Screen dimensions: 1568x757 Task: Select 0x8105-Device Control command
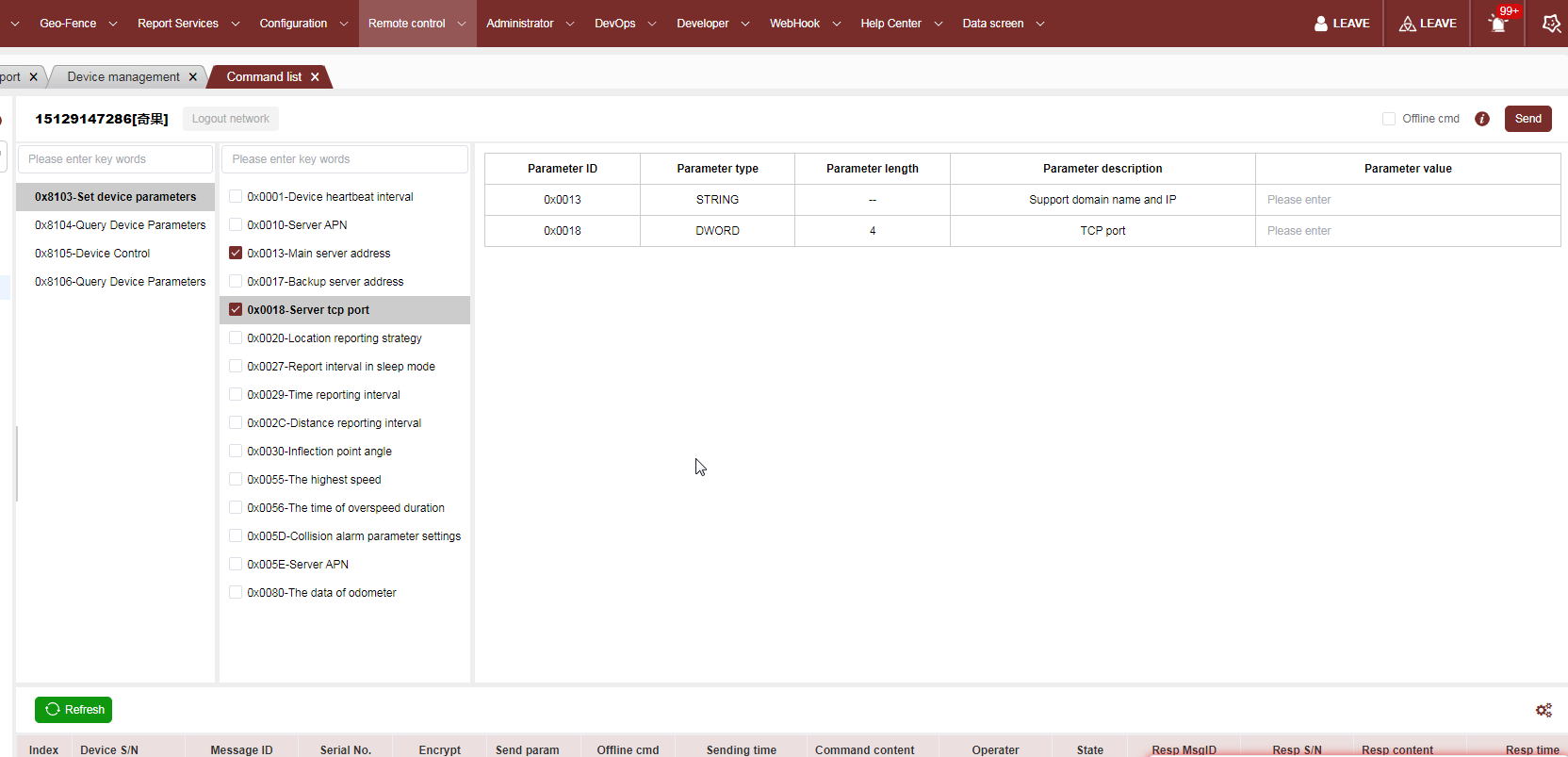[92, 254]
